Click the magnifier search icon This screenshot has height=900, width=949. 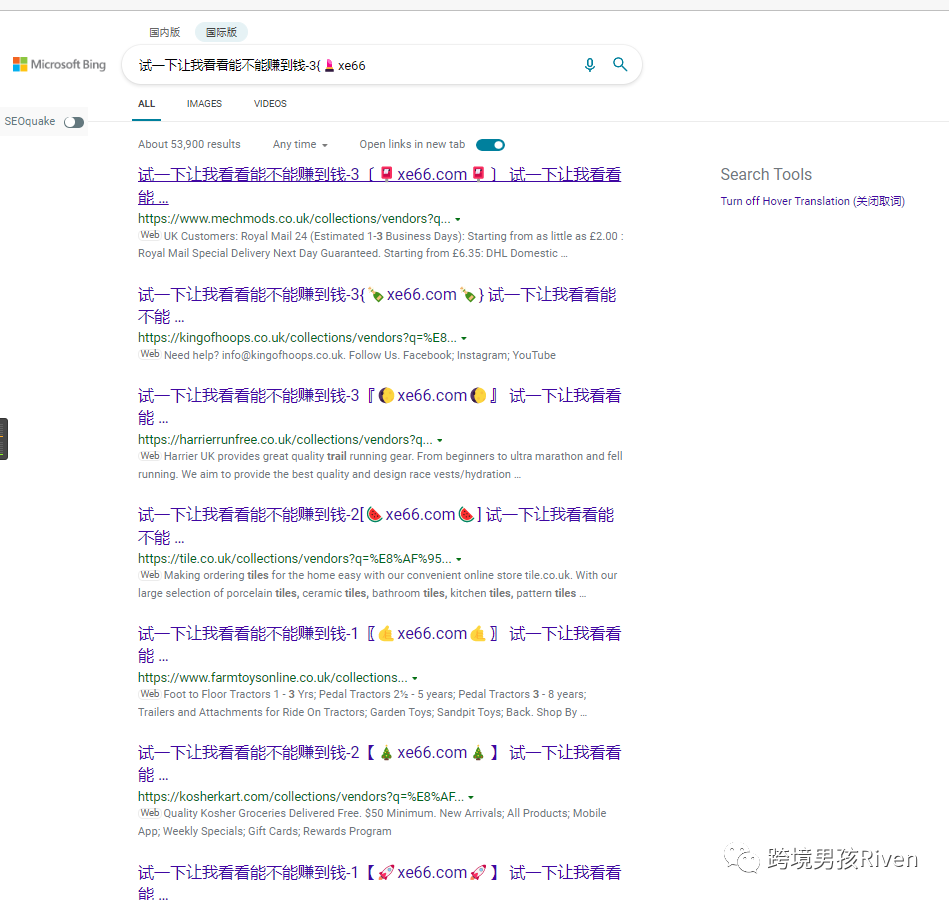(x=620, y=65)
